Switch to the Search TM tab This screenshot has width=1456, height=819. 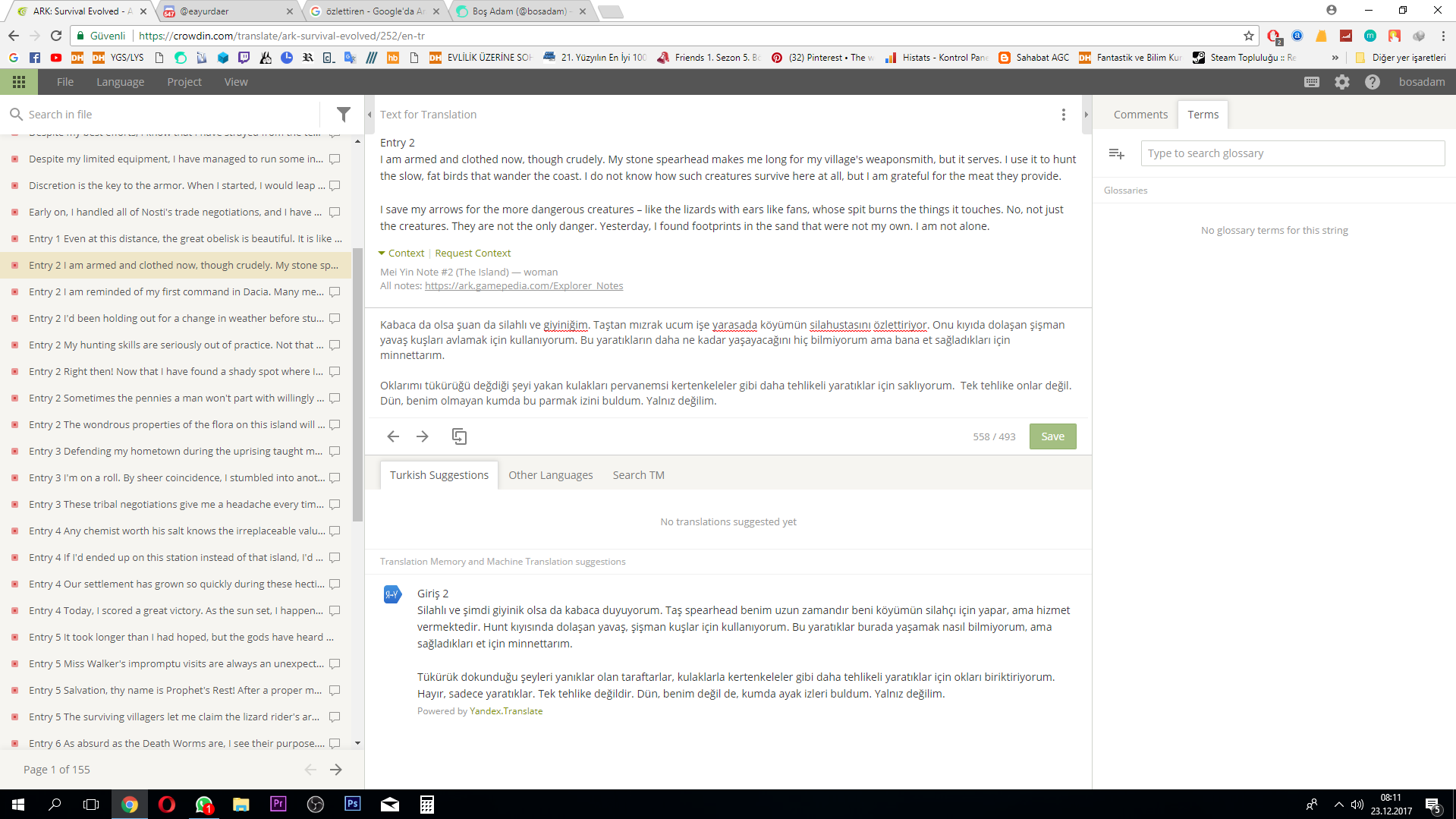639,475
